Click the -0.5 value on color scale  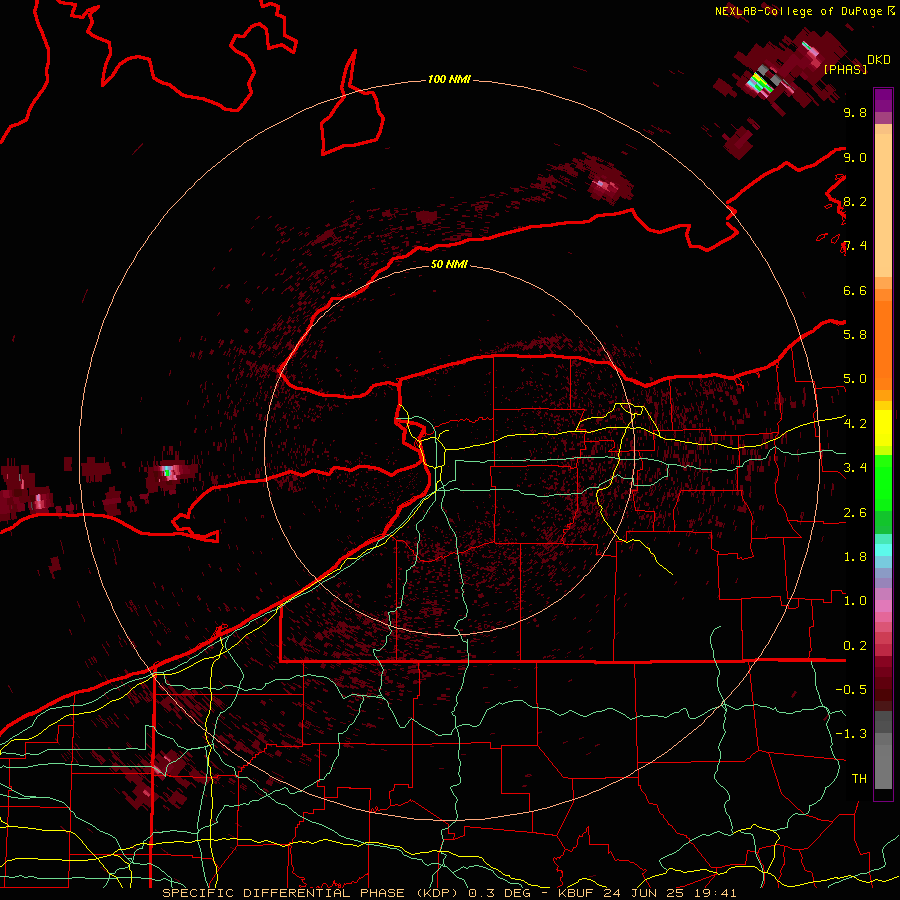(851, 690)
